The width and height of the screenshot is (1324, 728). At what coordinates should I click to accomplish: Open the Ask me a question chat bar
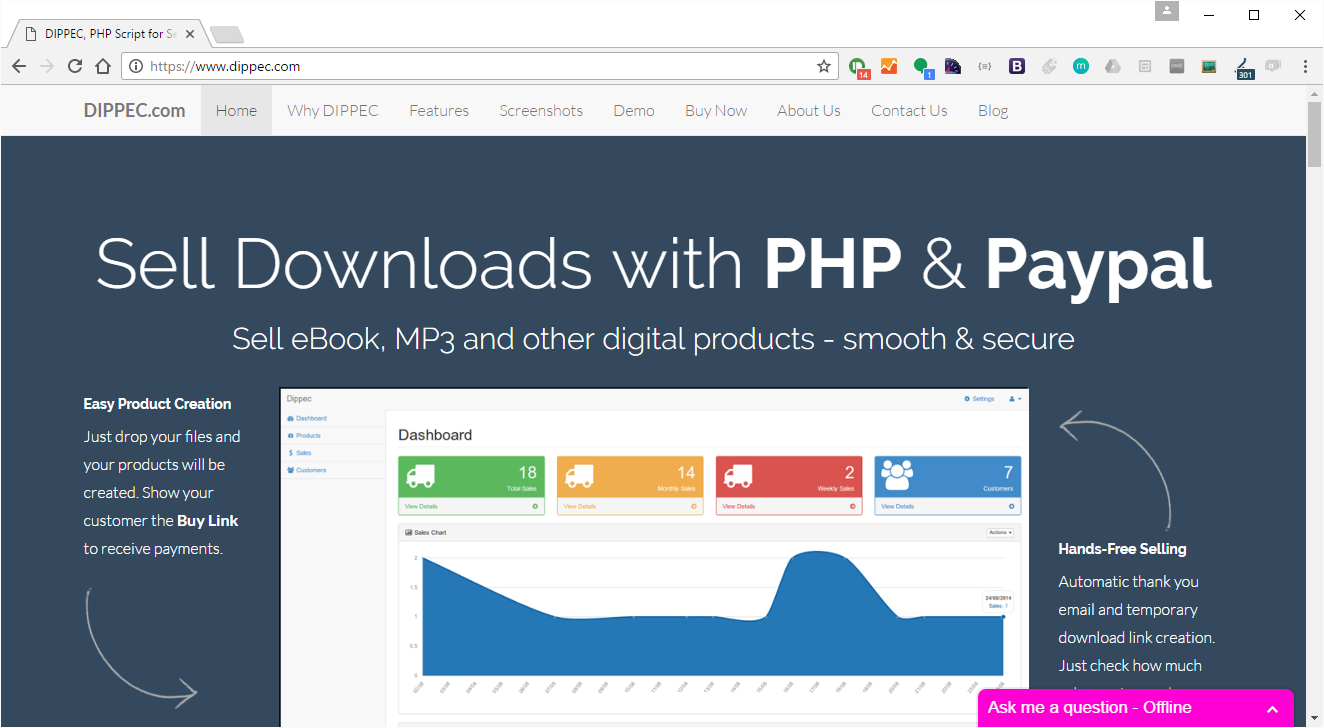1135,708
